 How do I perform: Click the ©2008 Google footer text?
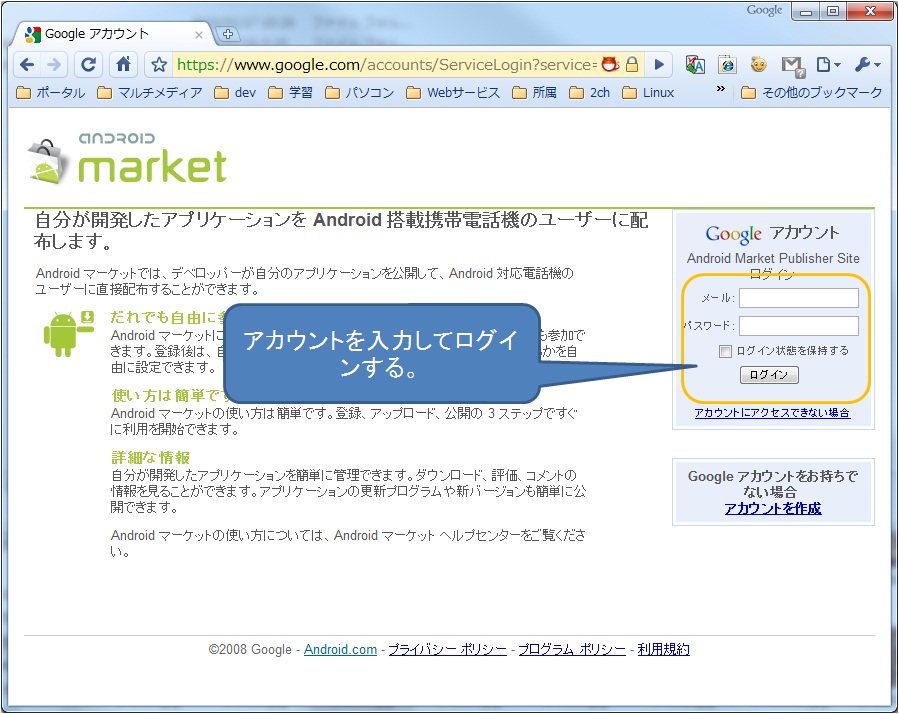250,650
